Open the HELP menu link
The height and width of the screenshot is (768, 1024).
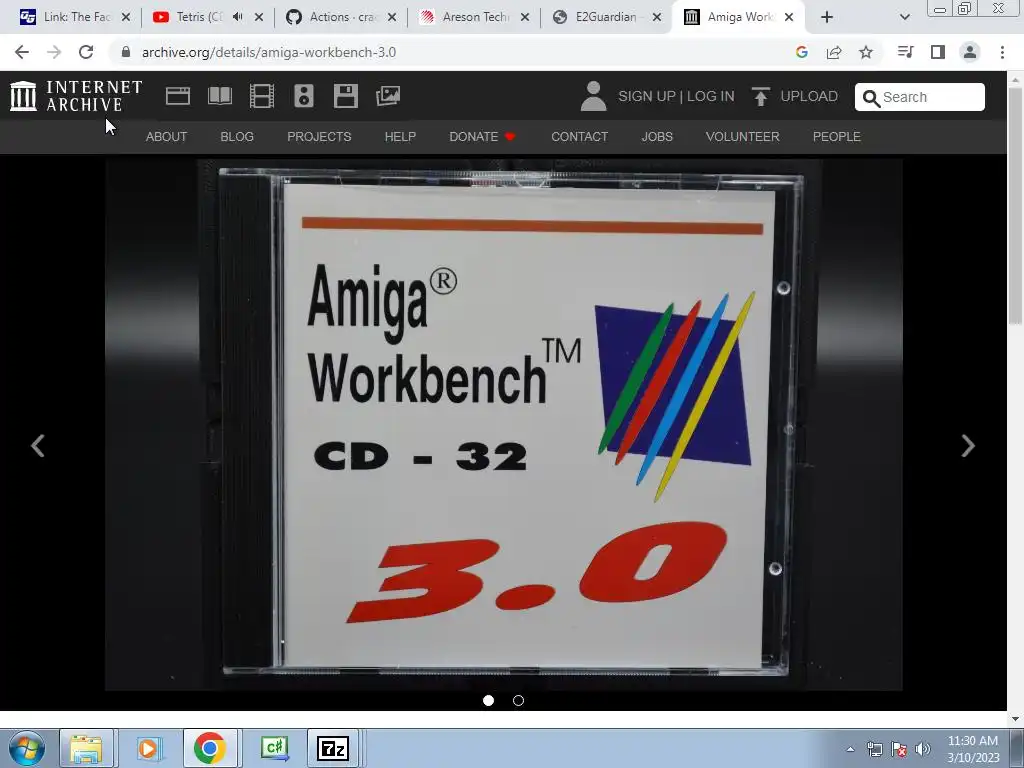tap(400, 136)
